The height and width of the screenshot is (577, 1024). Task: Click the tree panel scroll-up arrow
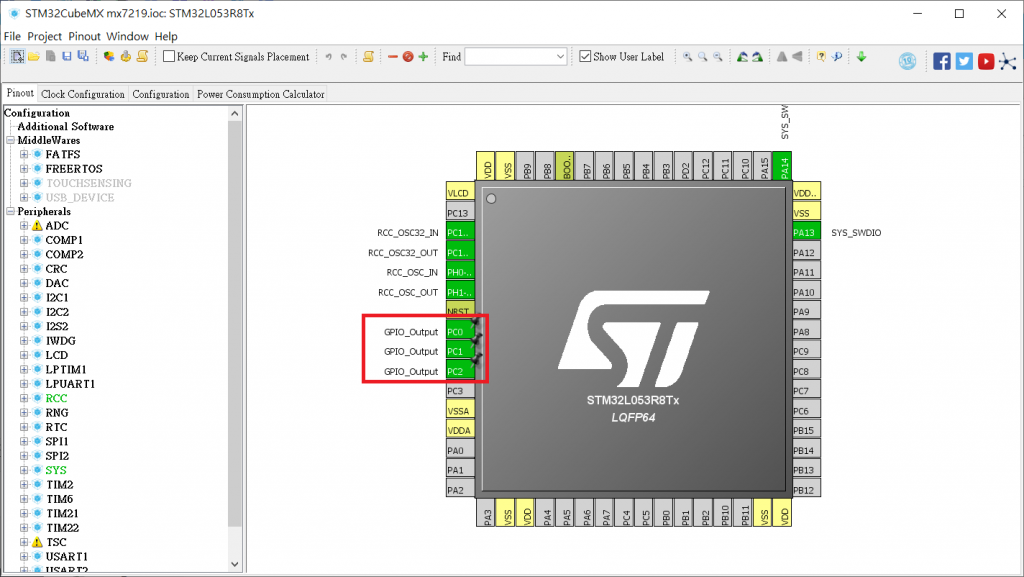pyautogui.click(x=235, y=114)
